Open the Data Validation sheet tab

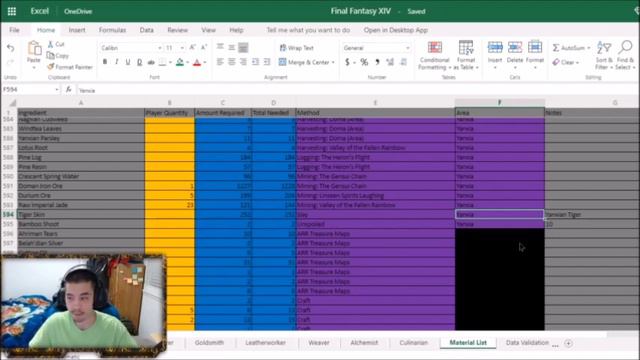click(x=527, y=342)
